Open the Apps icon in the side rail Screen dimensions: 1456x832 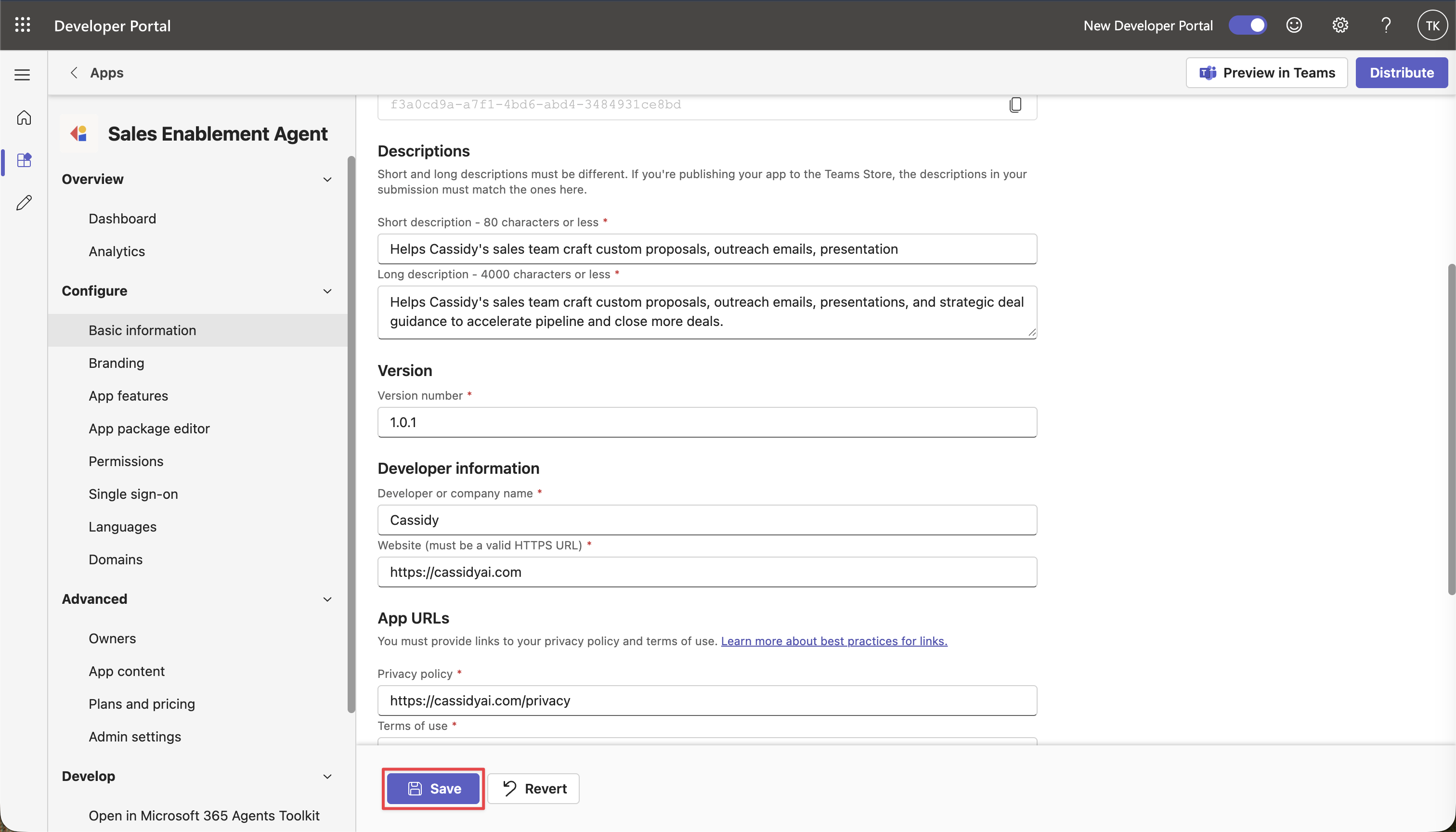pos(24,160)
